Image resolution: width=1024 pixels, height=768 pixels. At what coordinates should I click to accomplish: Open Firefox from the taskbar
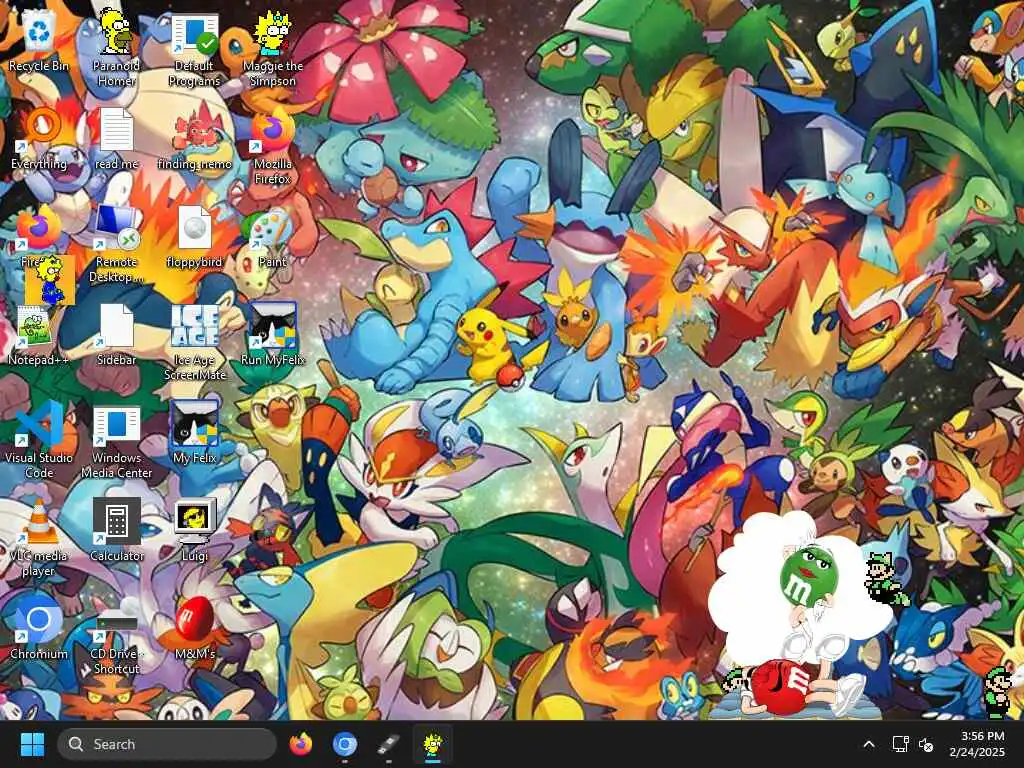click(x=300, y=744)
